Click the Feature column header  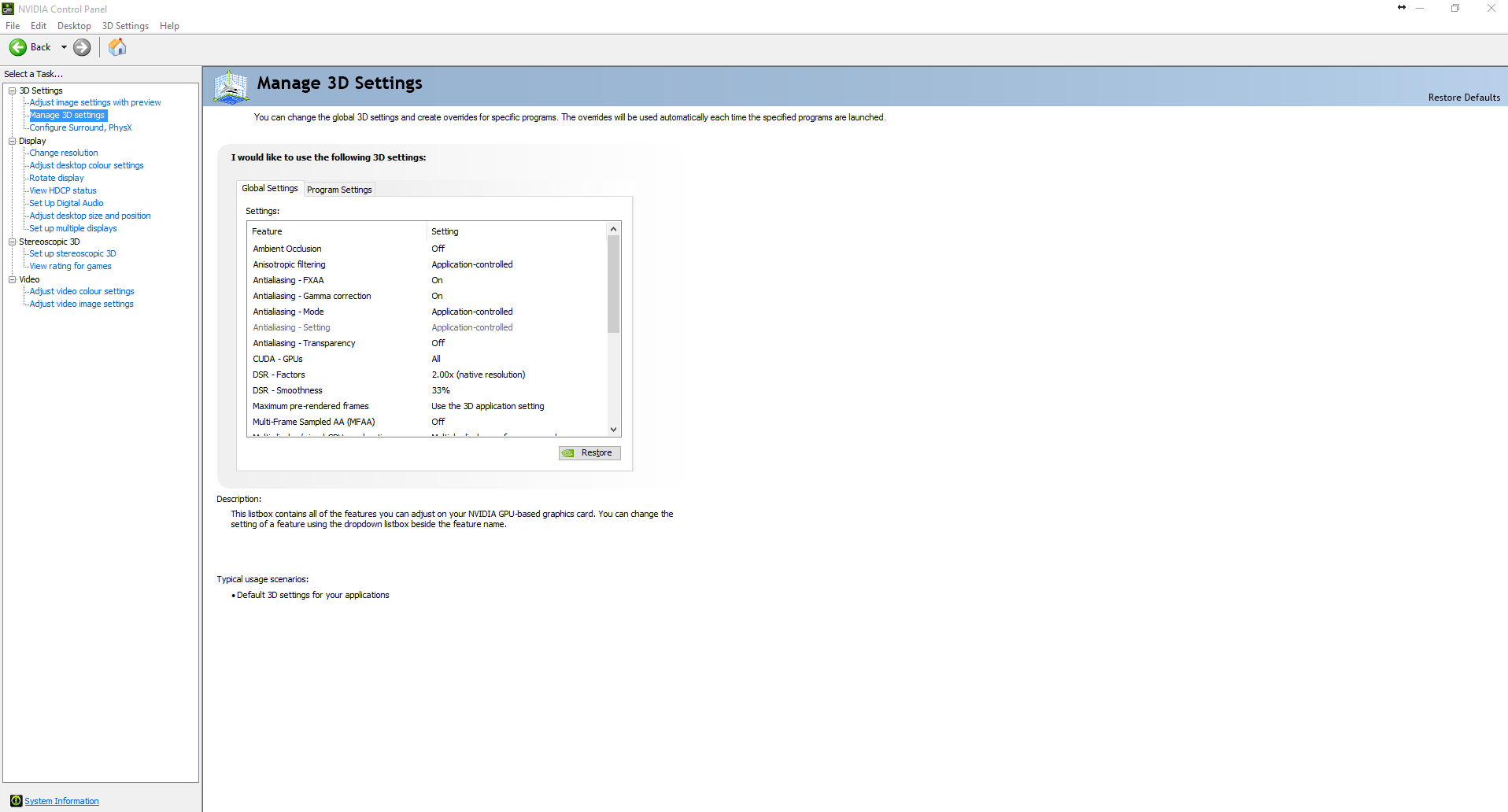coord(337,231)
